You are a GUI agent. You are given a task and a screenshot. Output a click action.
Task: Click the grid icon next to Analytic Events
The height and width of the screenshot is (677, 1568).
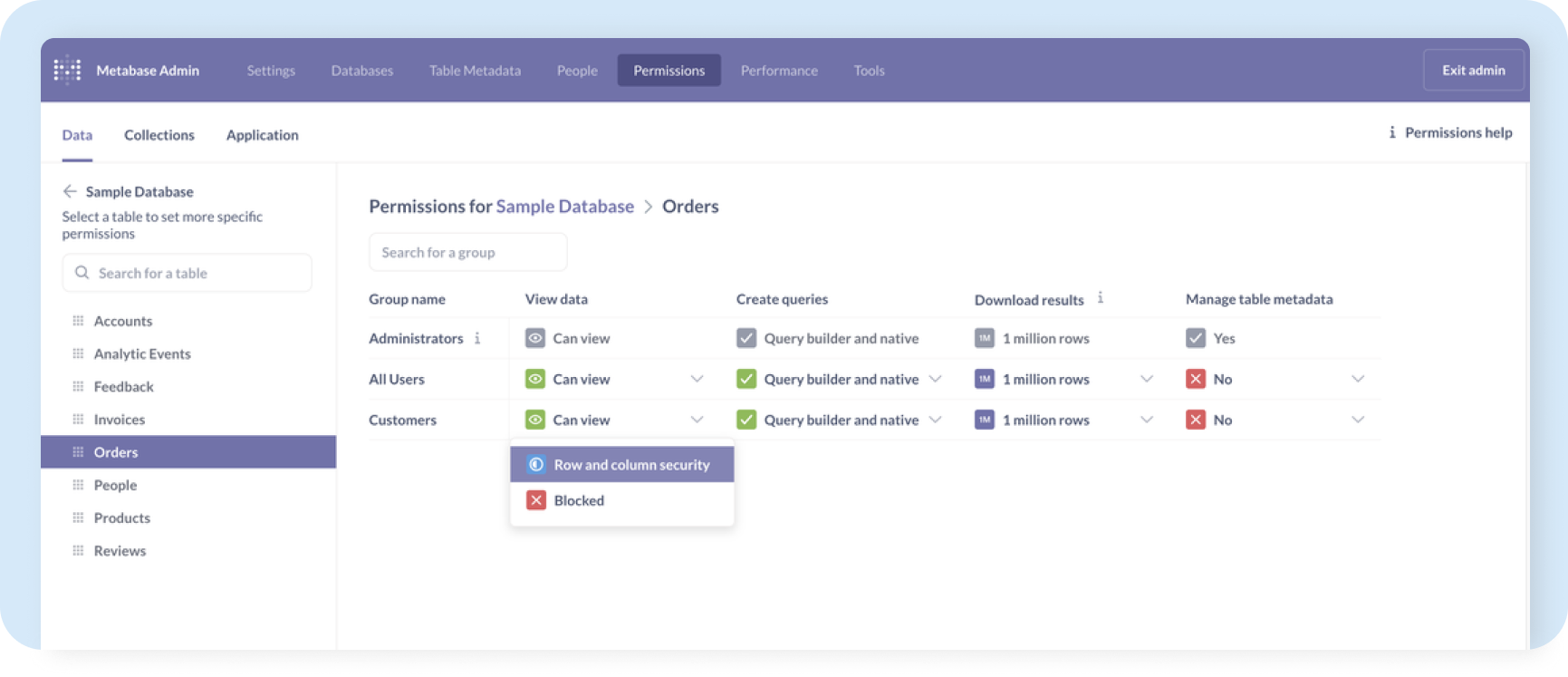(78, 353)
